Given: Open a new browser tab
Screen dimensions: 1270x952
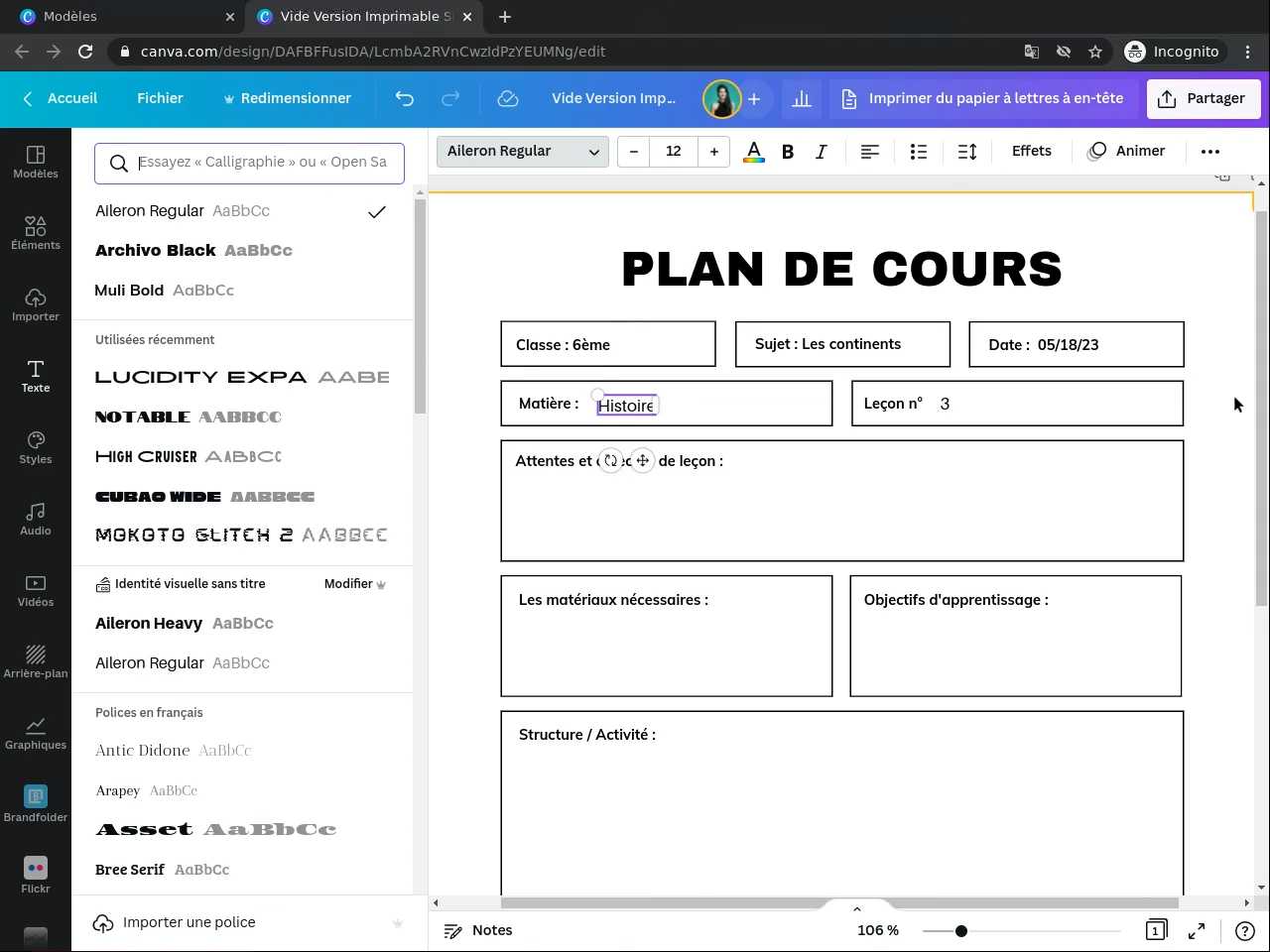Looking at the screenshot, I should (x=505, y=17).
